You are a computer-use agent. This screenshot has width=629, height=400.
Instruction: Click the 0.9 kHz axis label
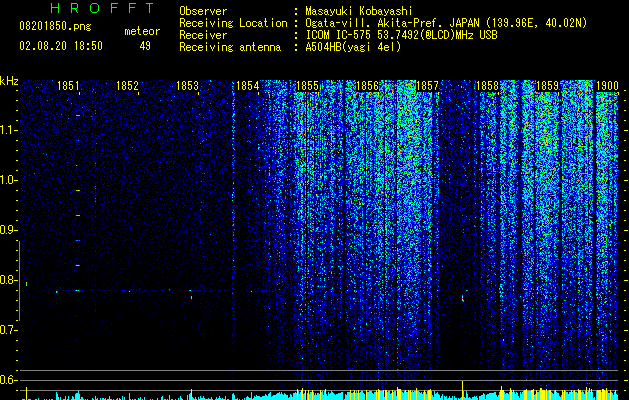point(7,230)
